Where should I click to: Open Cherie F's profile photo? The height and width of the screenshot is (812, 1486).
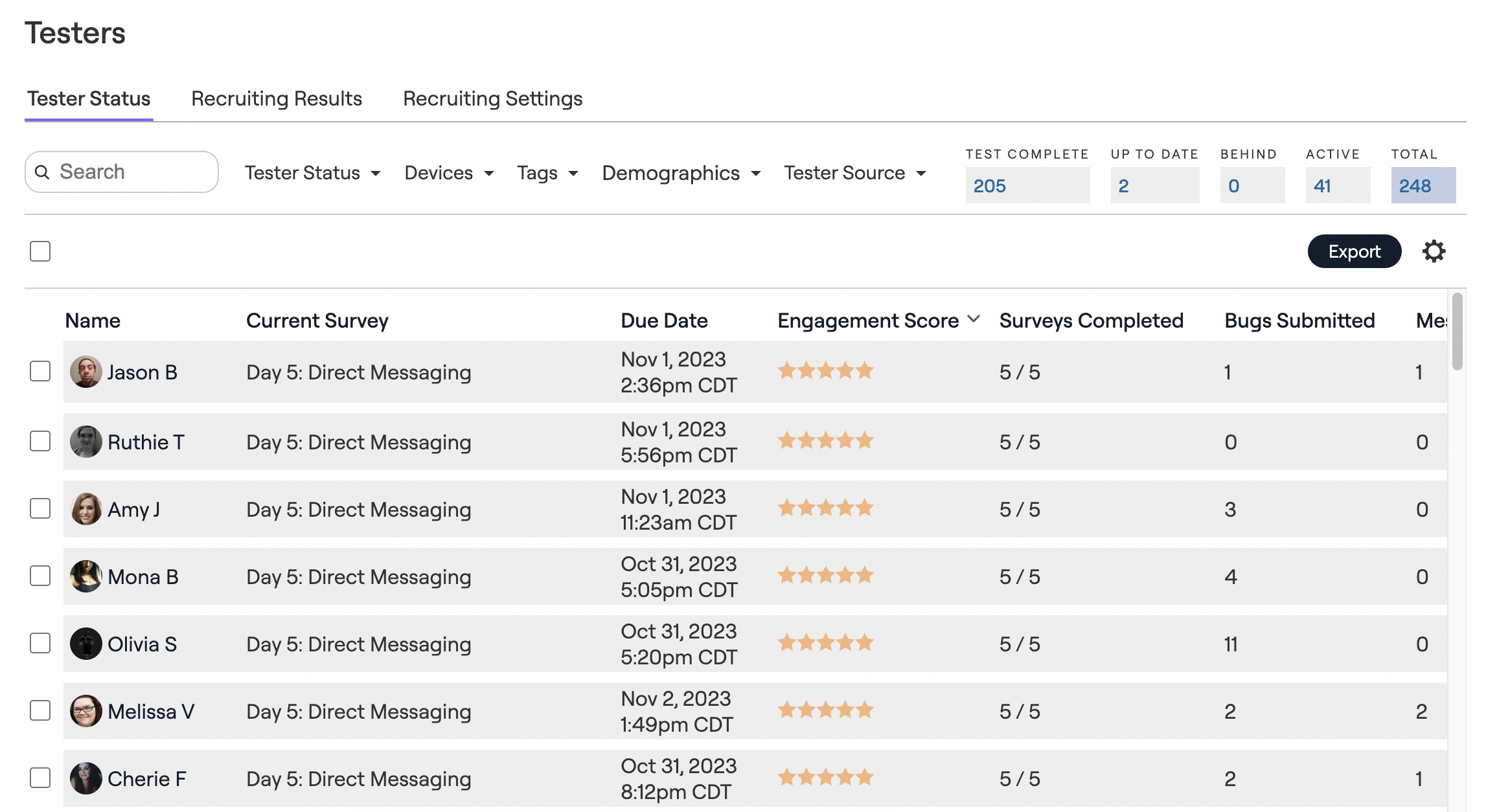85,778
